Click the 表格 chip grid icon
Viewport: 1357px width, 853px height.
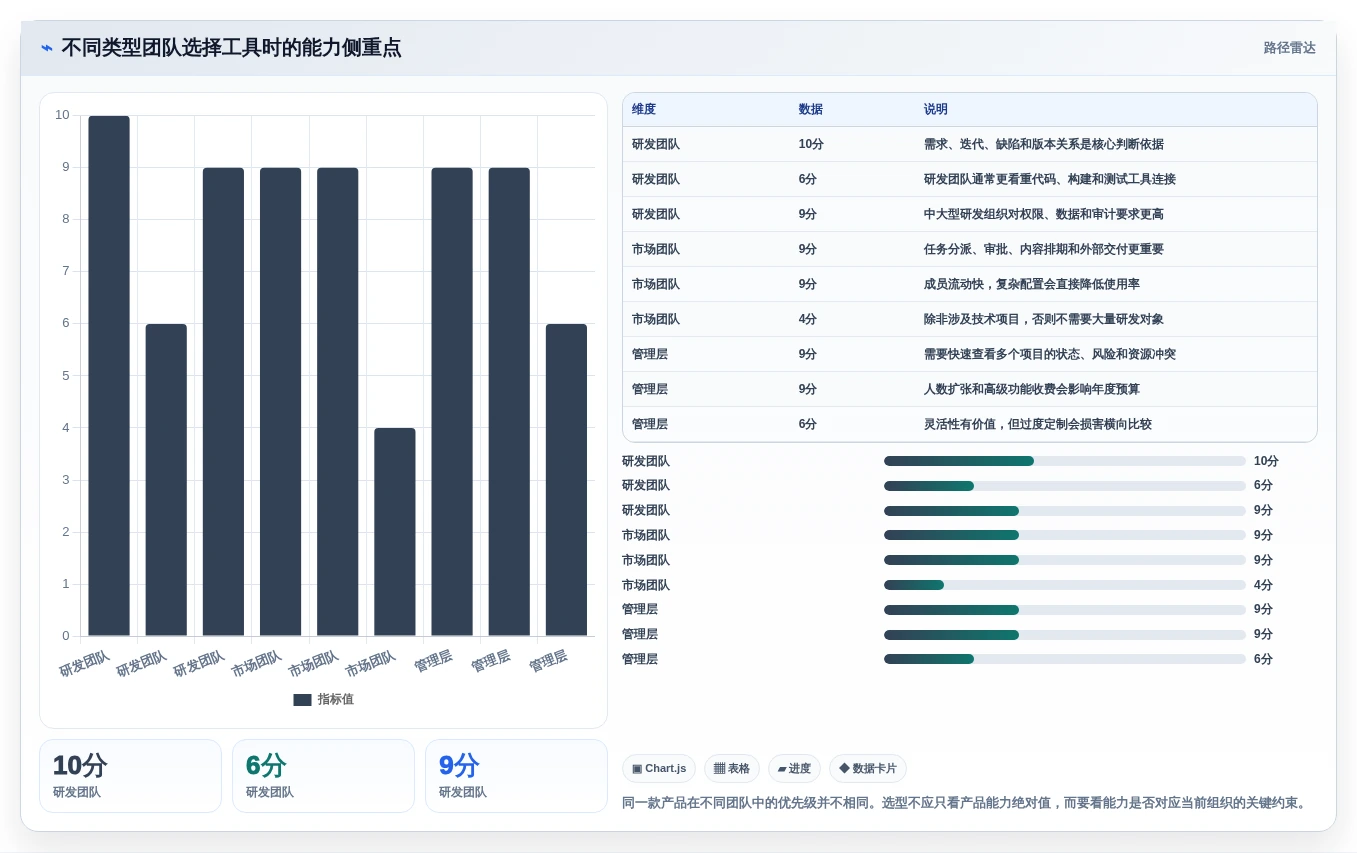[719, 769]
